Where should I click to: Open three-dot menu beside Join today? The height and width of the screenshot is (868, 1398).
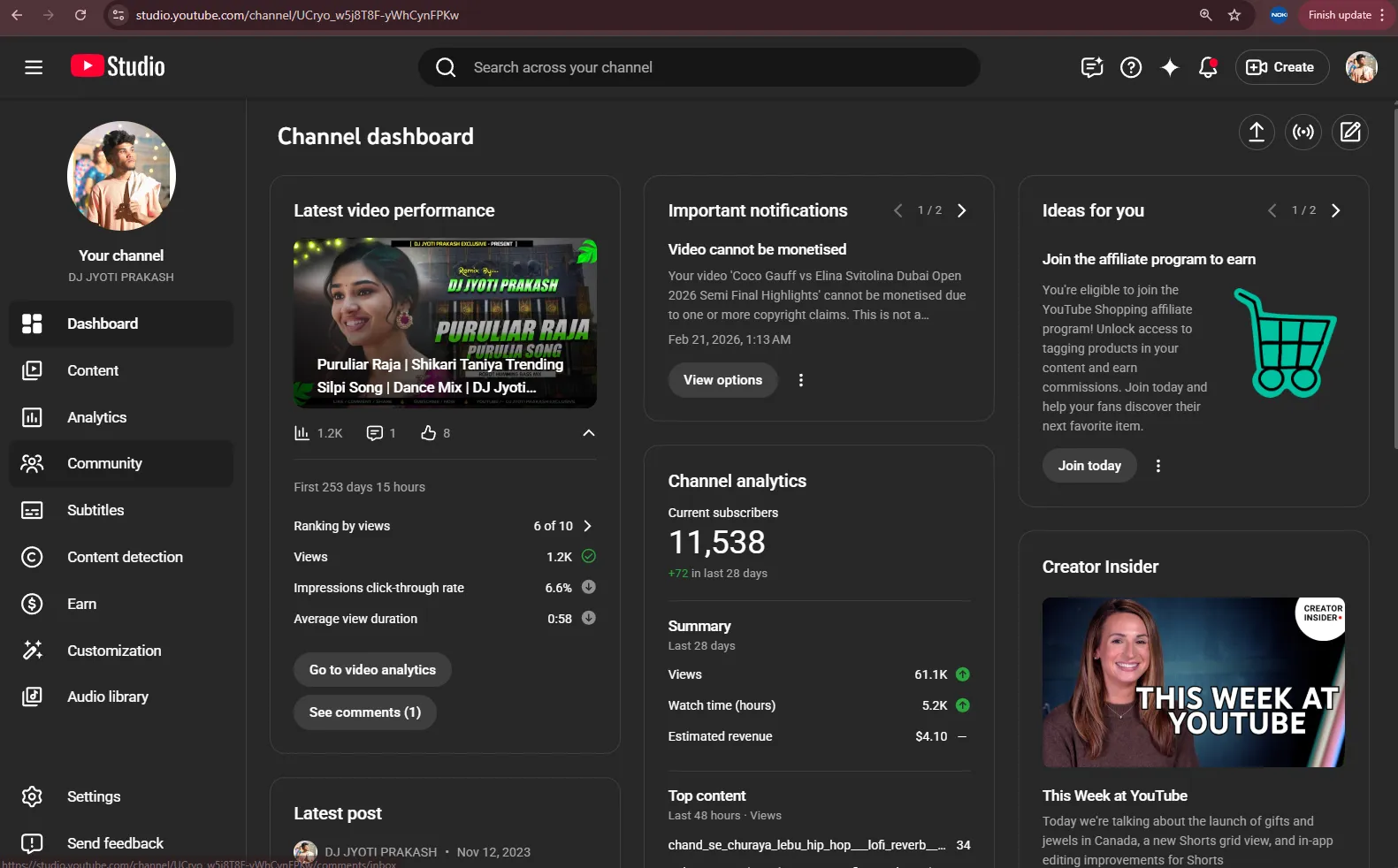[1158, 466]
